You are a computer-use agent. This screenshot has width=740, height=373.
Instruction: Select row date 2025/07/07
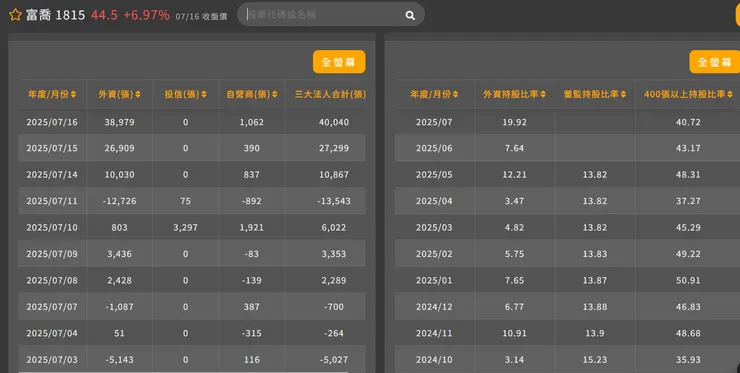[52, 307]
